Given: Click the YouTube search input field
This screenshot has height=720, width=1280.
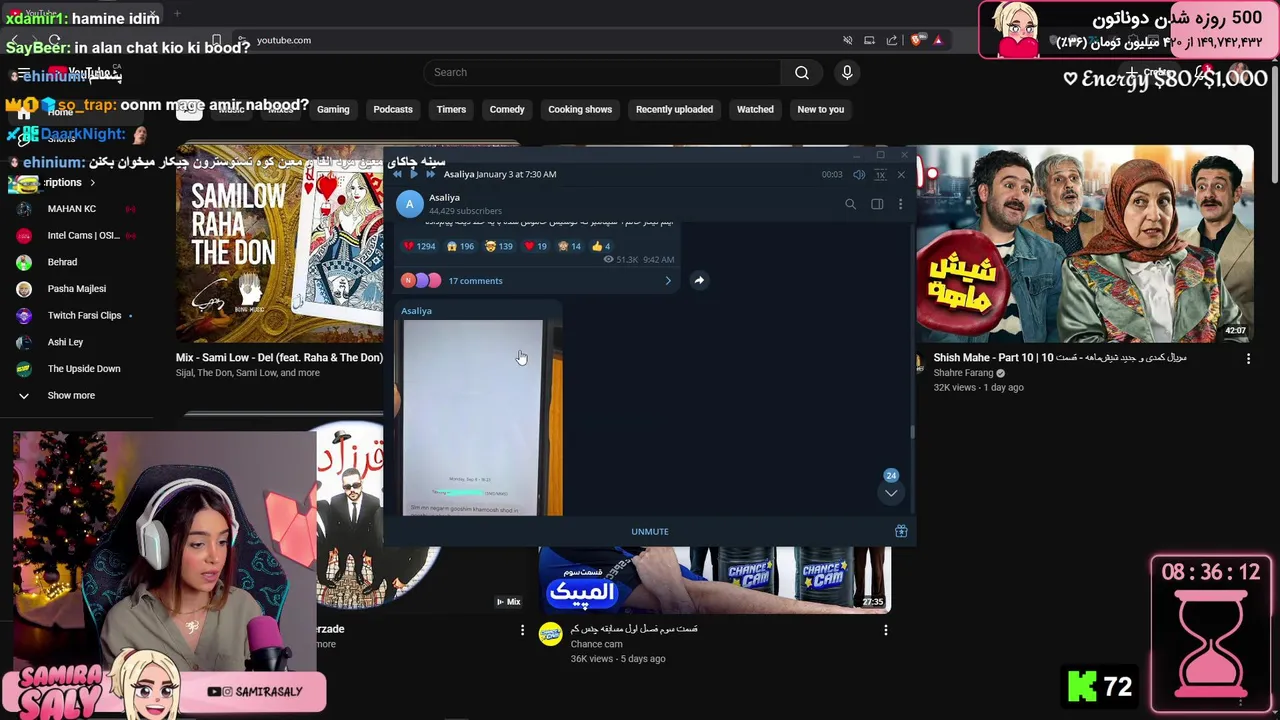Looking at the screenshot, I should 603,72.
